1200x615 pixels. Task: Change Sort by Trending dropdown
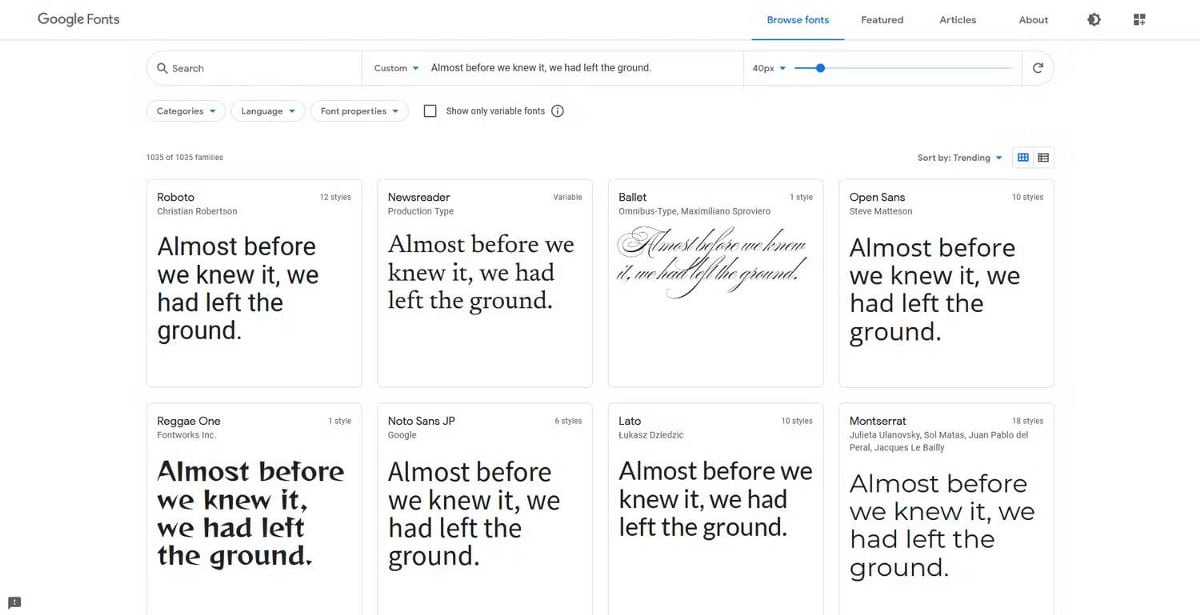[x=959, y=158]
